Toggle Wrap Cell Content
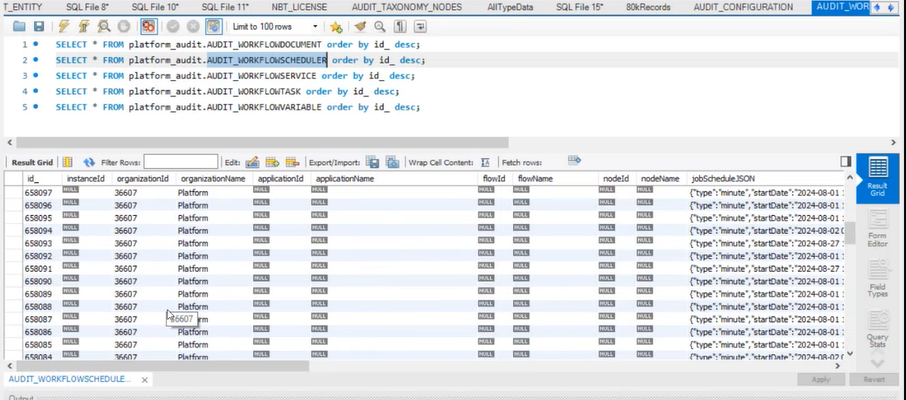Screen dimensions: 906x400 (x=485, y=162)
